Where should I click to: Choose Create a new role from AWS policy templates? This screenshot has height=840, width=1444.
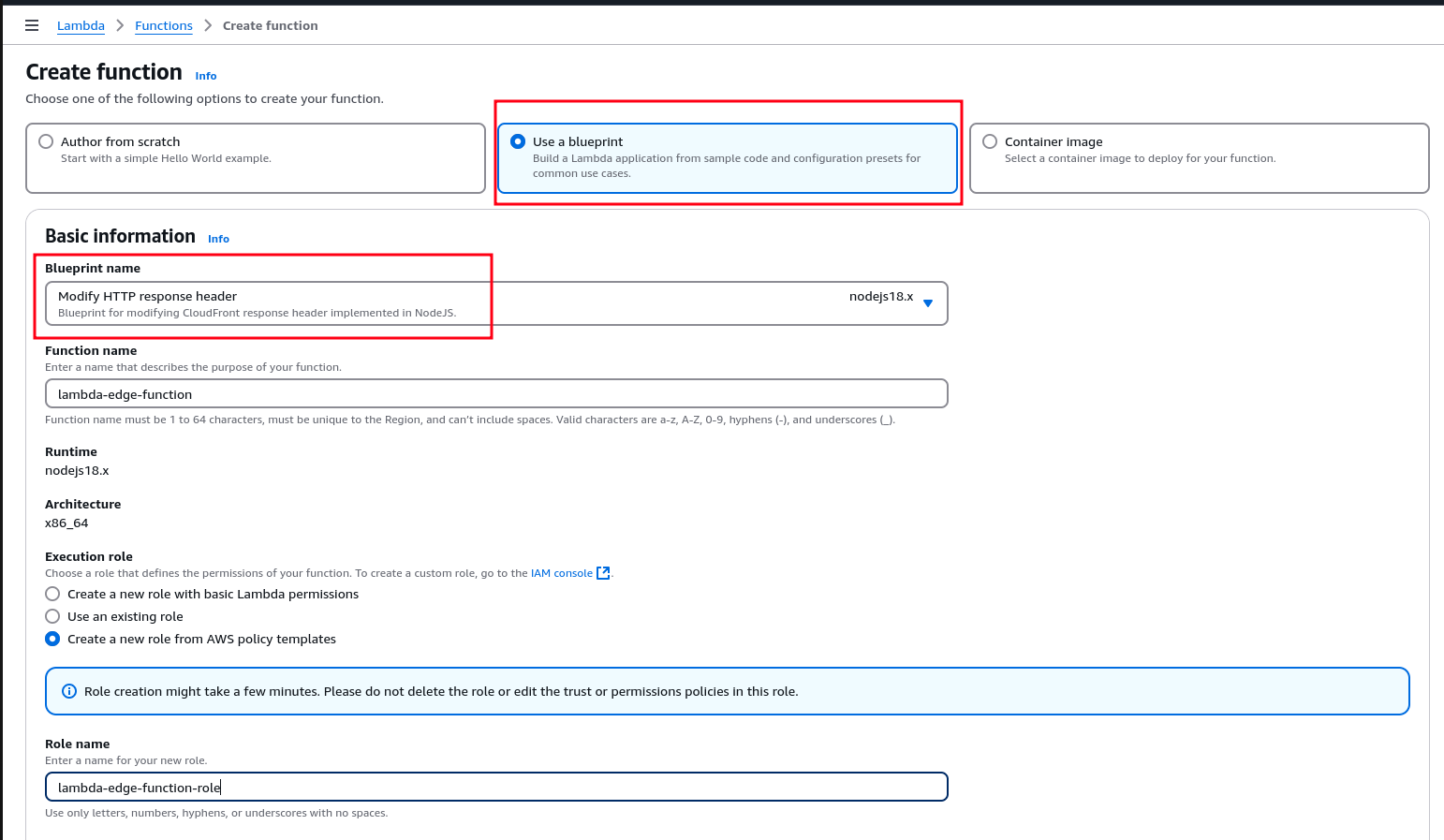point(52,639)
